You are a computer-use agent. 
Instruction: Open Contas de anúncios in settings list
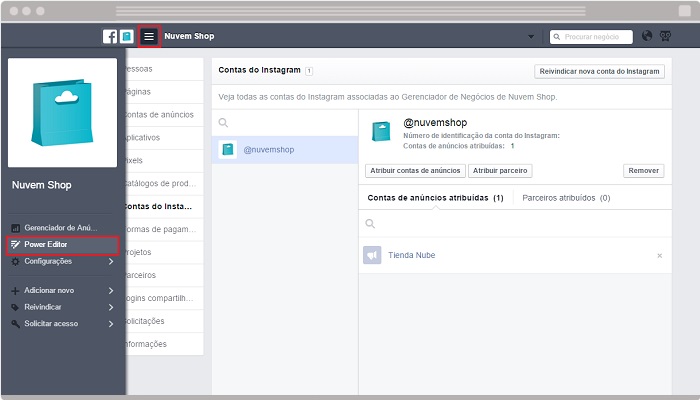tap(164, 115)
